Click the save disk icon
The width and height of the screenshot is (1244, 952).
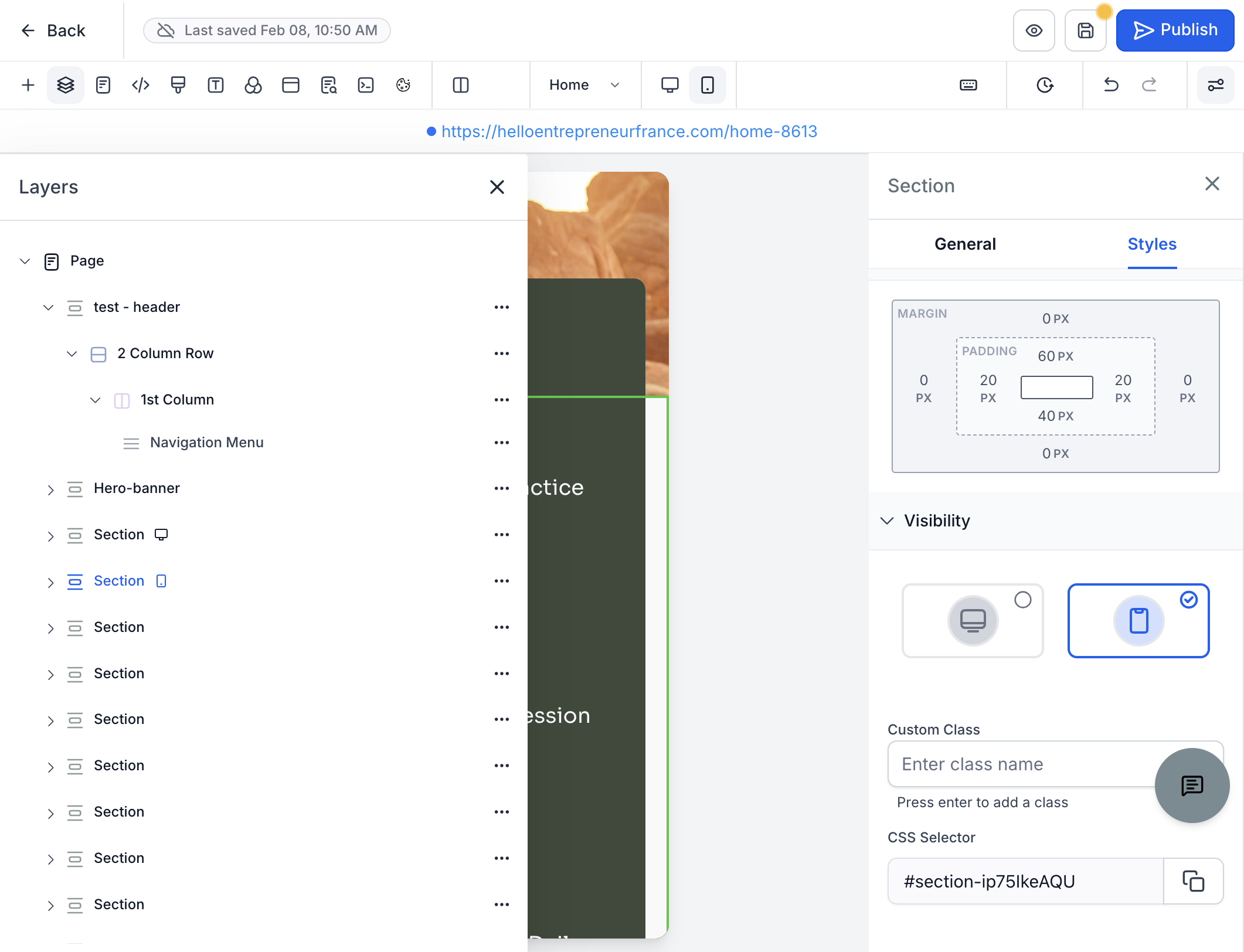1086,30
